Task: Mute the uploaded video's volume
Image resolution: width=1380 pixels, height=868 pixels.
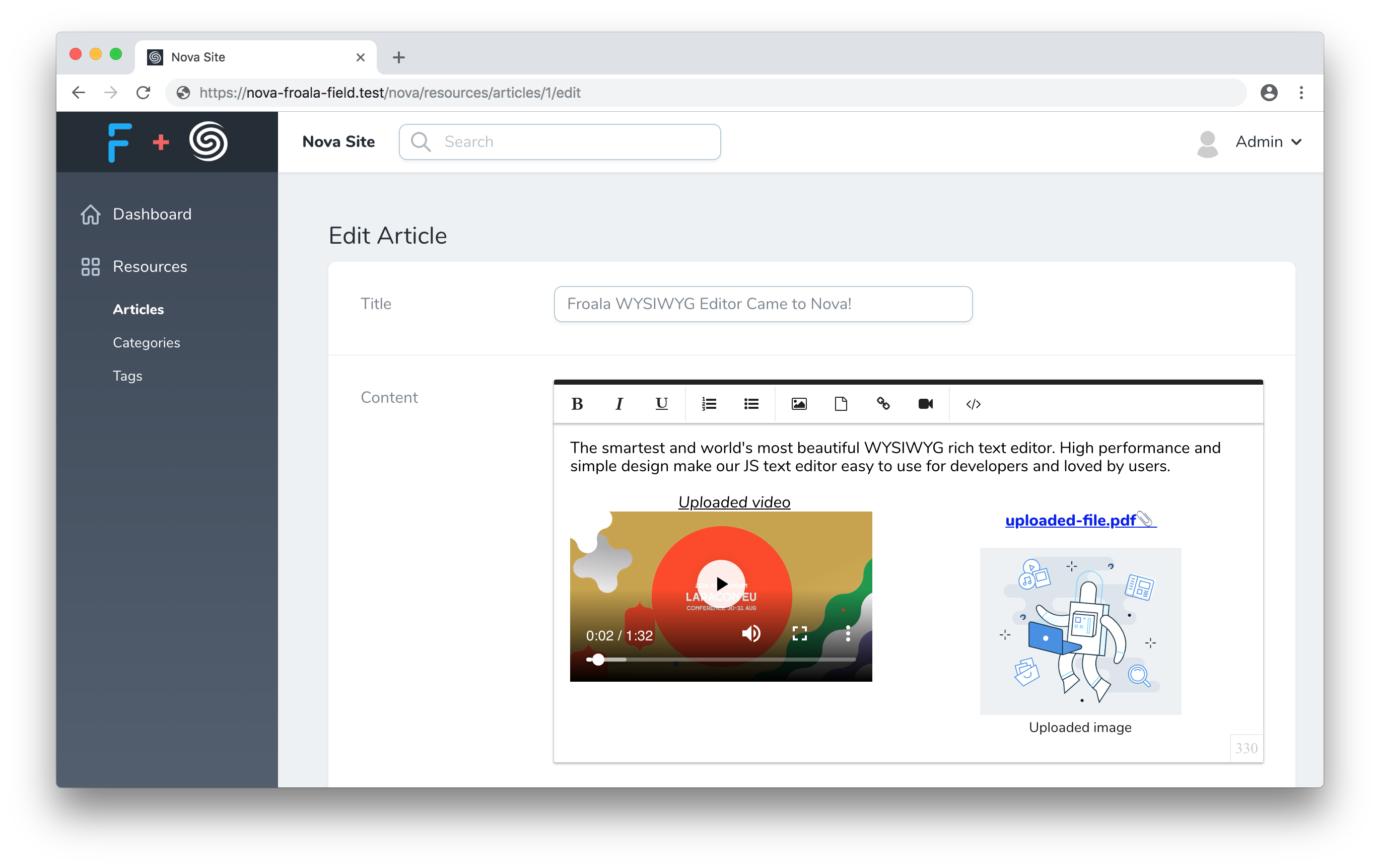Action: click(x=751, y=634)
